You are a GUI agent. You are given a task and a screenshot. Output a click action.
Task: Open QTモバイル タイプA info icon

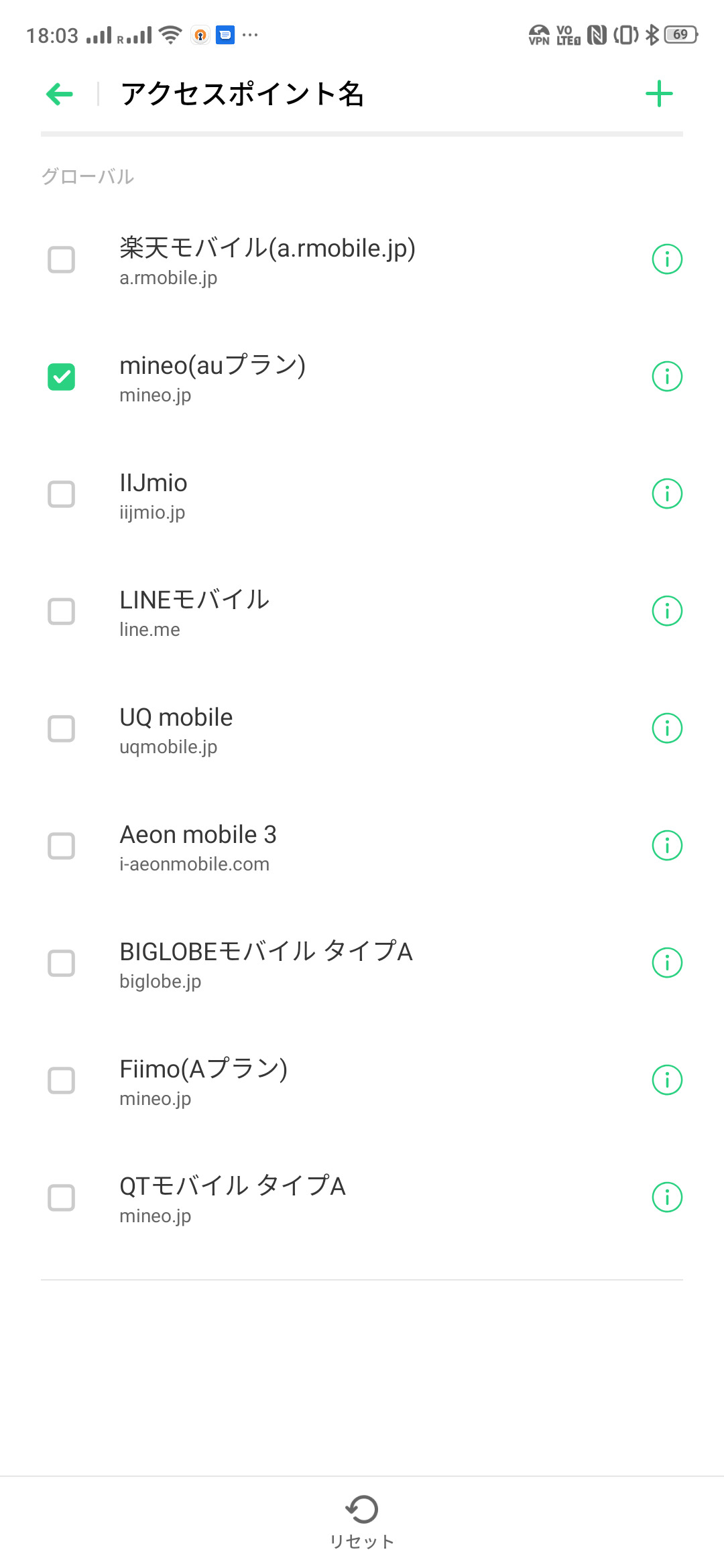[x=667, y=1197]
